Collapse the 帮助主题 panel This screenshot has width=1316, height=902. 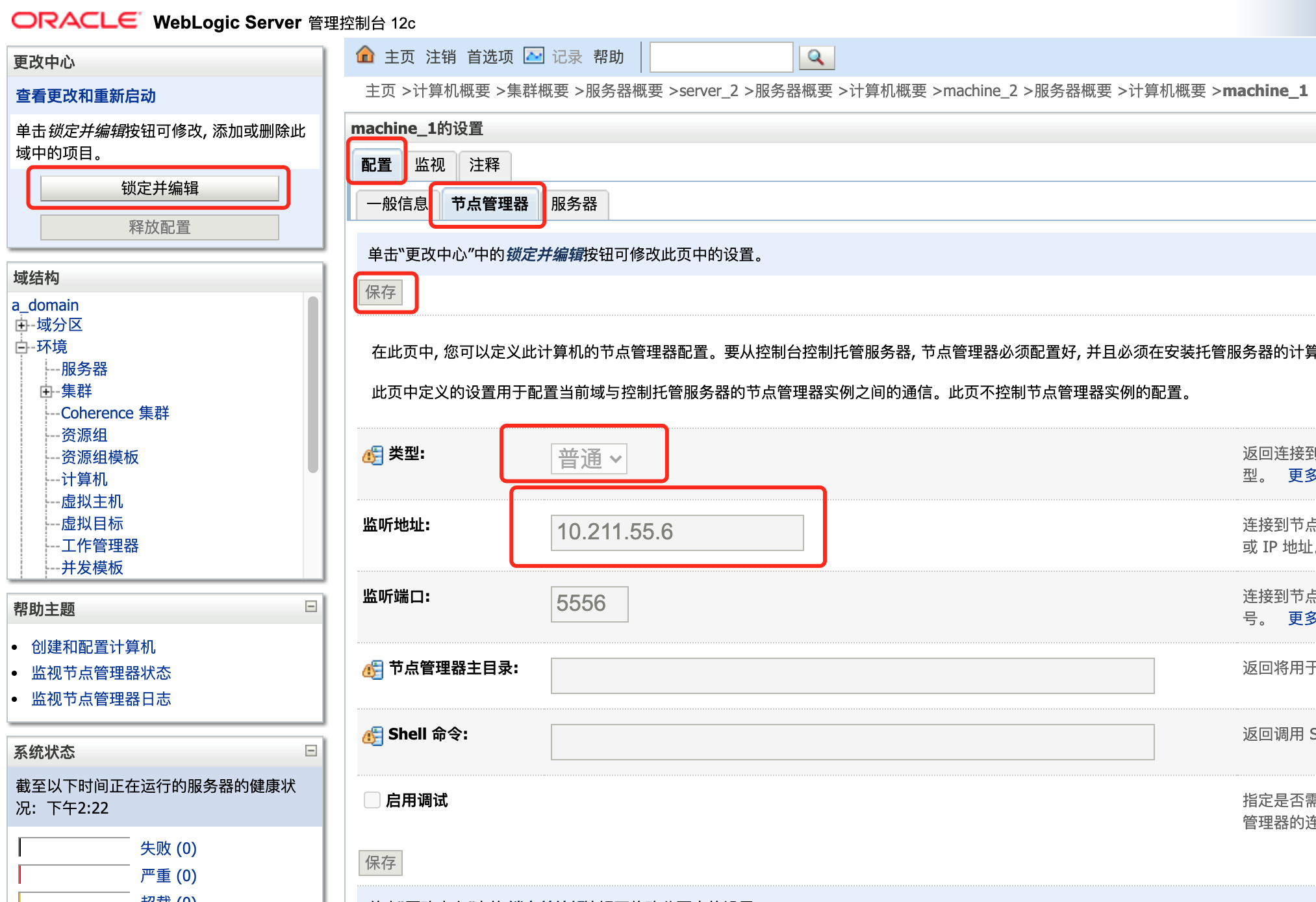click(x=311, y=606)
